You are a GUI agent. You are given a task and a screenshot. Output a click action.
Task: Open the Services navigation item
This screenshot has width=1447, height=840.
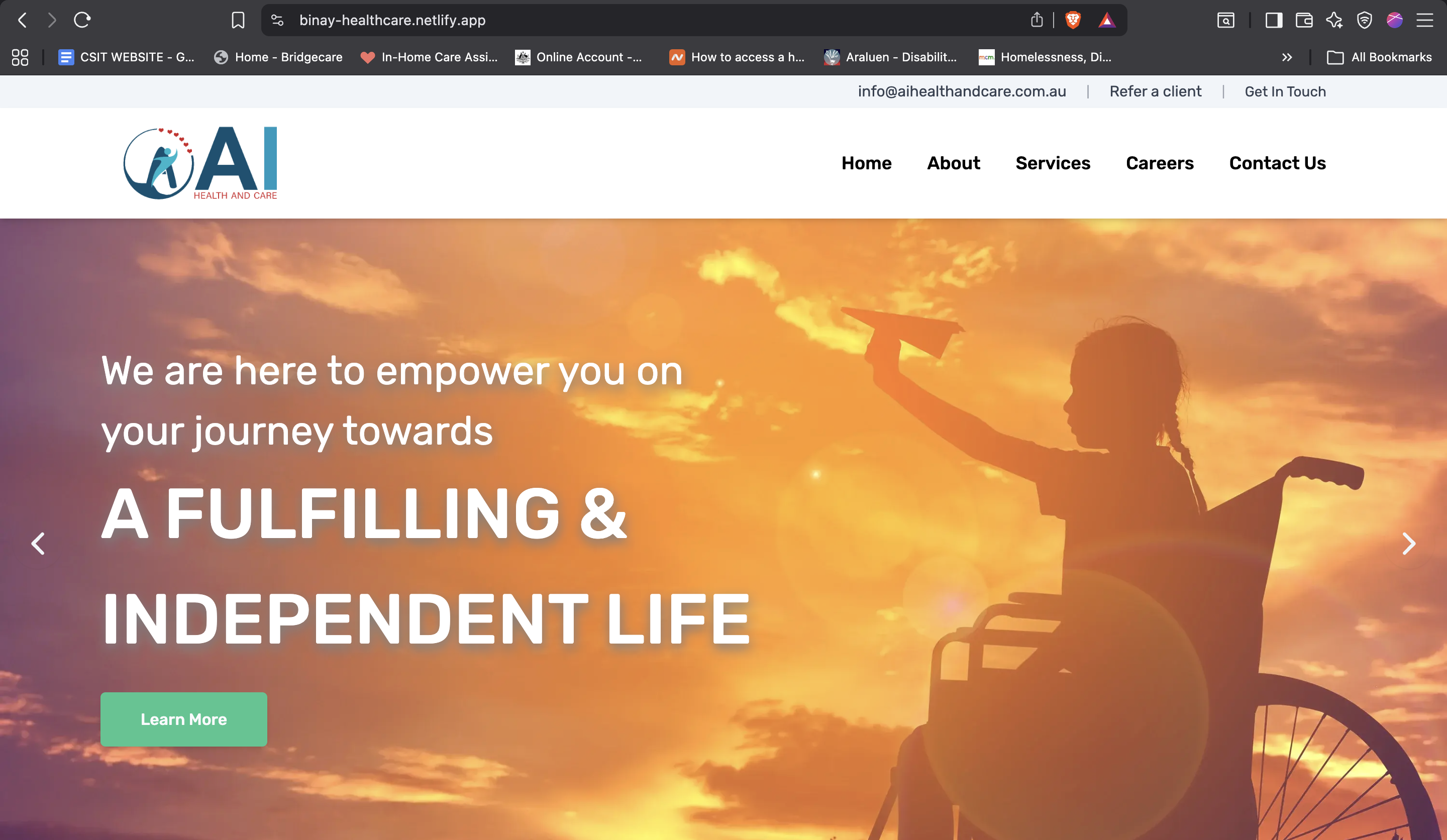[x=1053, y=163]
